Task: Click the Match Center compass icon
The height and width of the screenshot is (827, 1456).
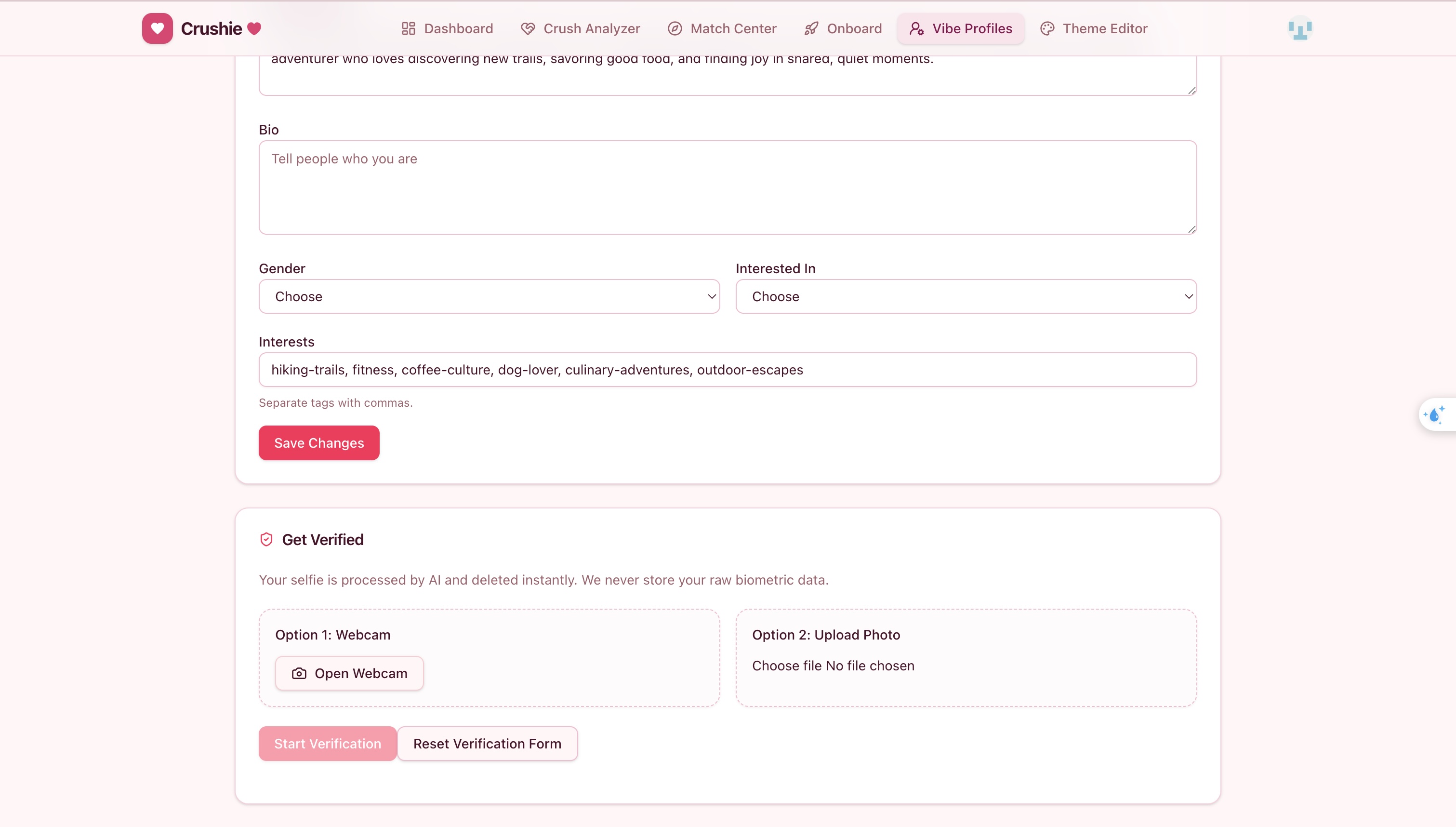Action: point(675,28)
